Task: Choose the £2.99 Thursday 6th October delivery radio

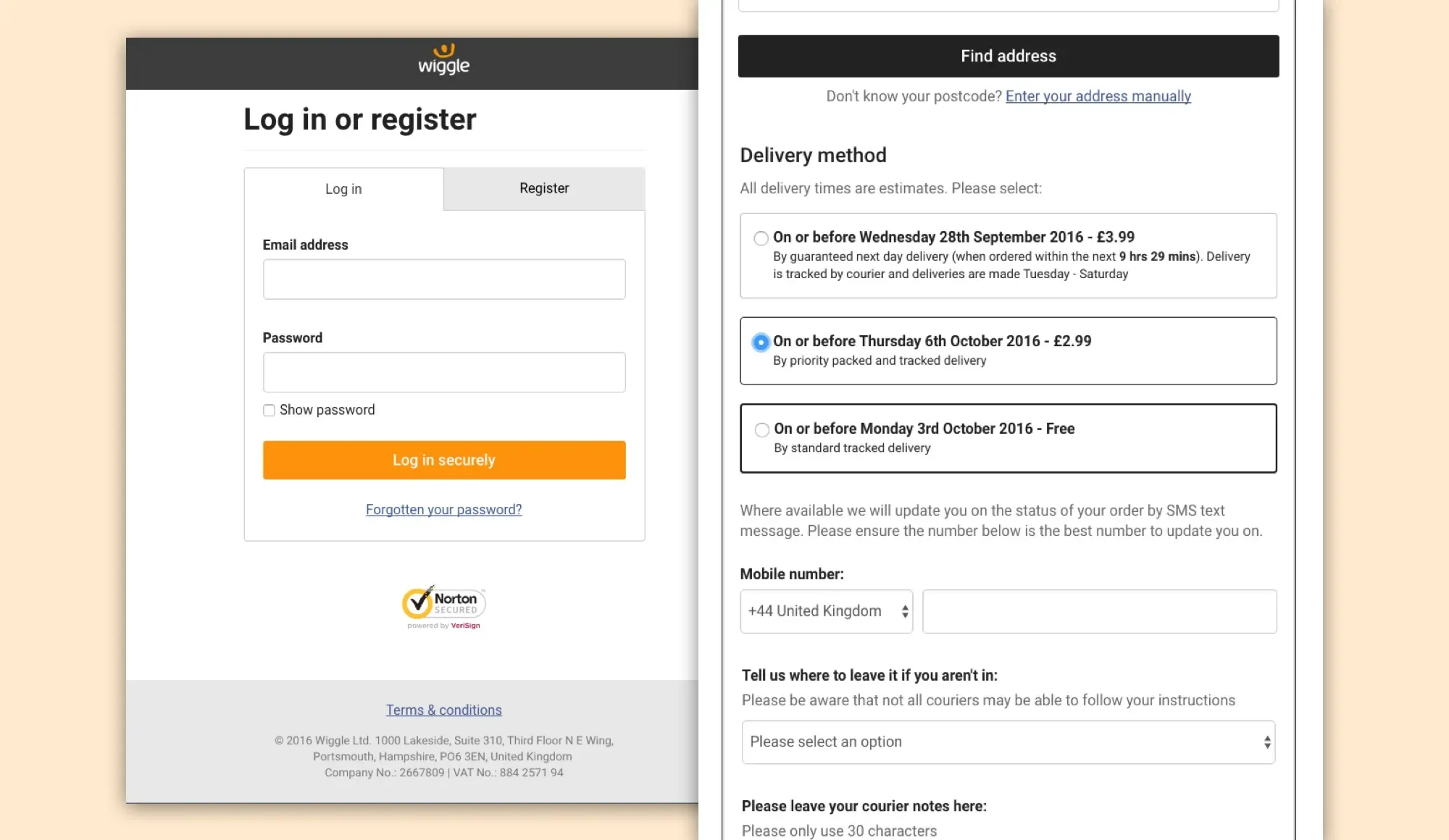Action: pyautogui.click(x=761, y=343)
